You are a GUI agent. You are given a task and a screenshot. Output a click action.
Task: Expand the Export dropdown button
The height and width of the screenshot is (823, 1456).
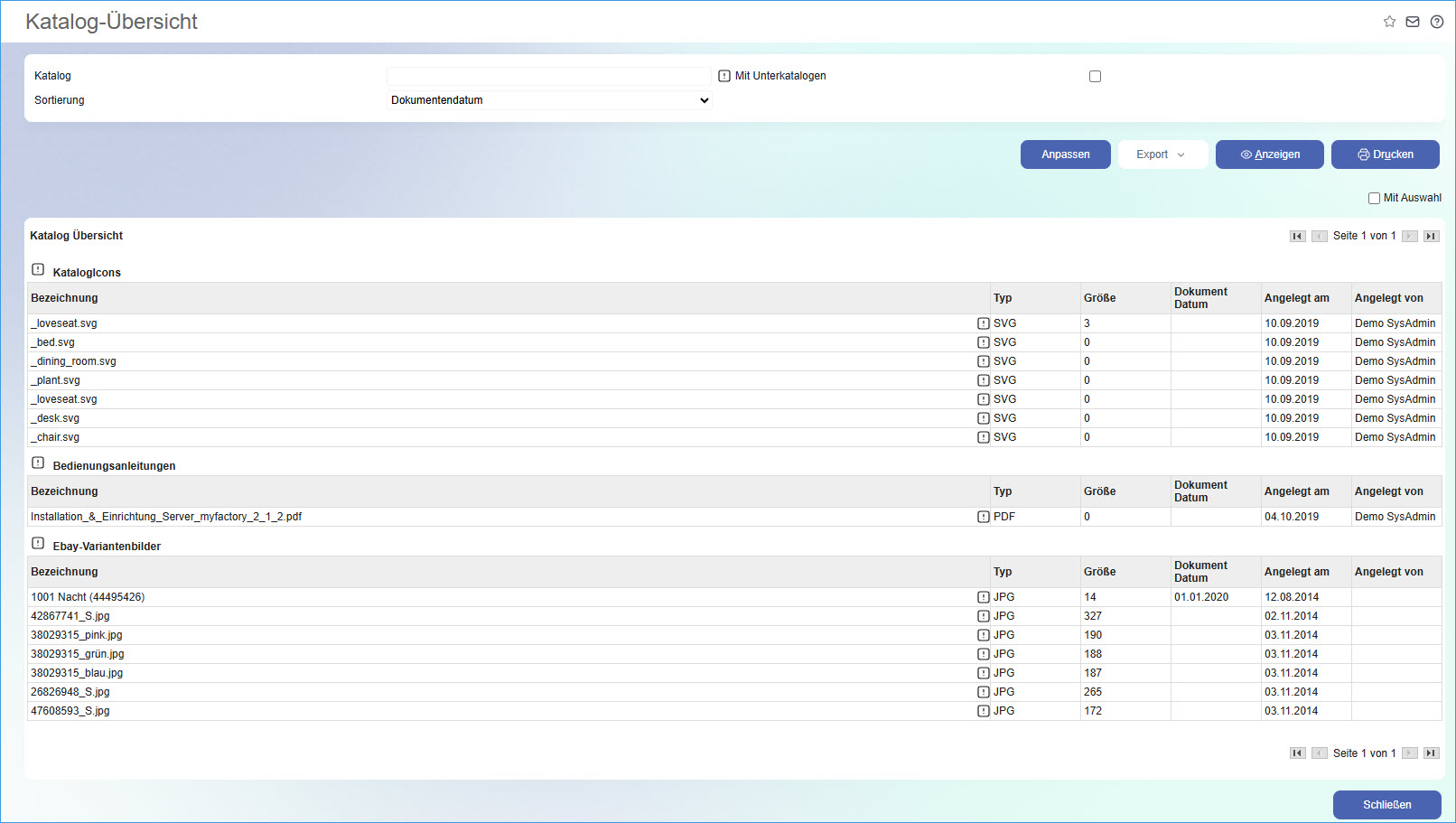(x=1162, y=154)
